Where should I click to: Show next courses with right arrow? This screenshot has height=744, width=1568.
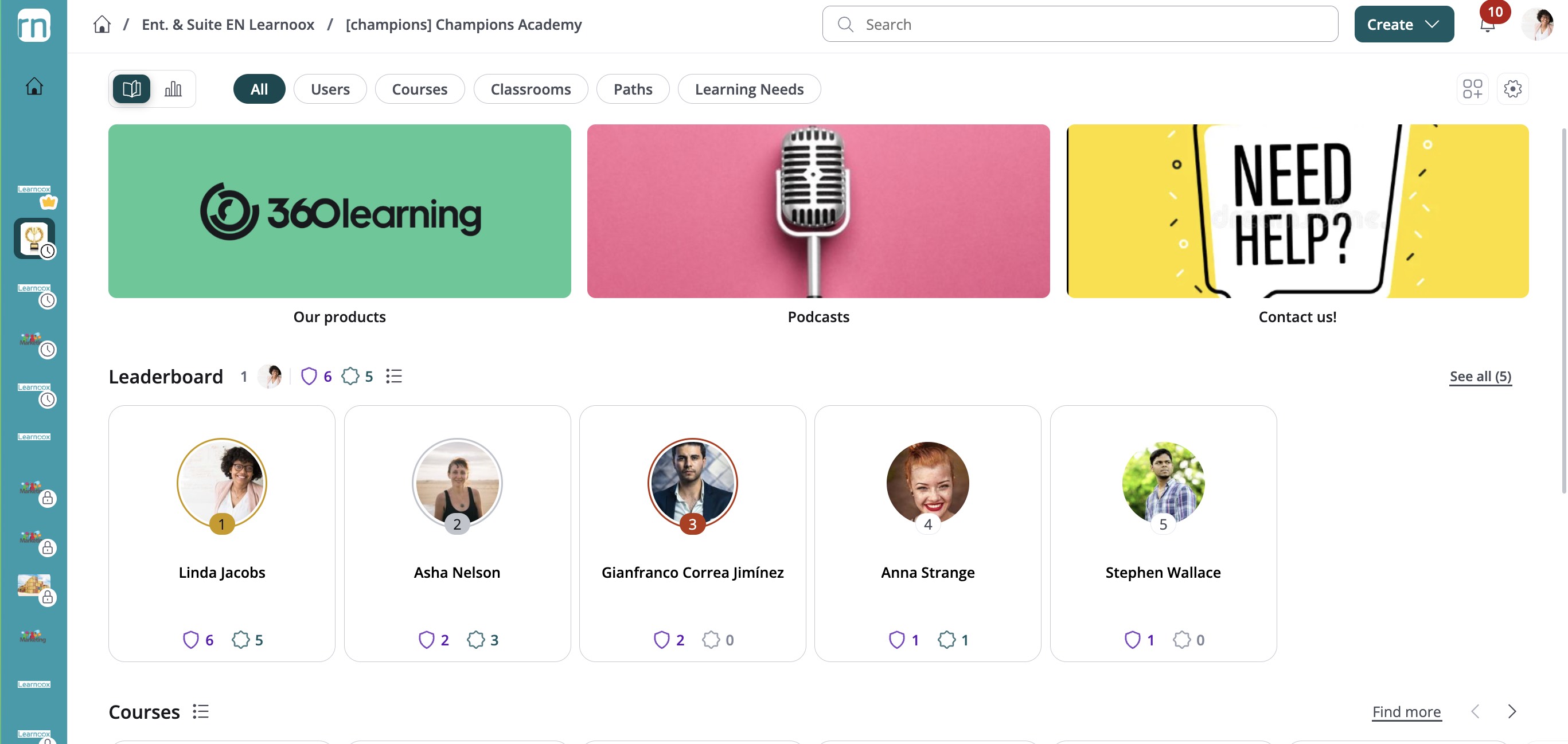tap(1512, 711)
